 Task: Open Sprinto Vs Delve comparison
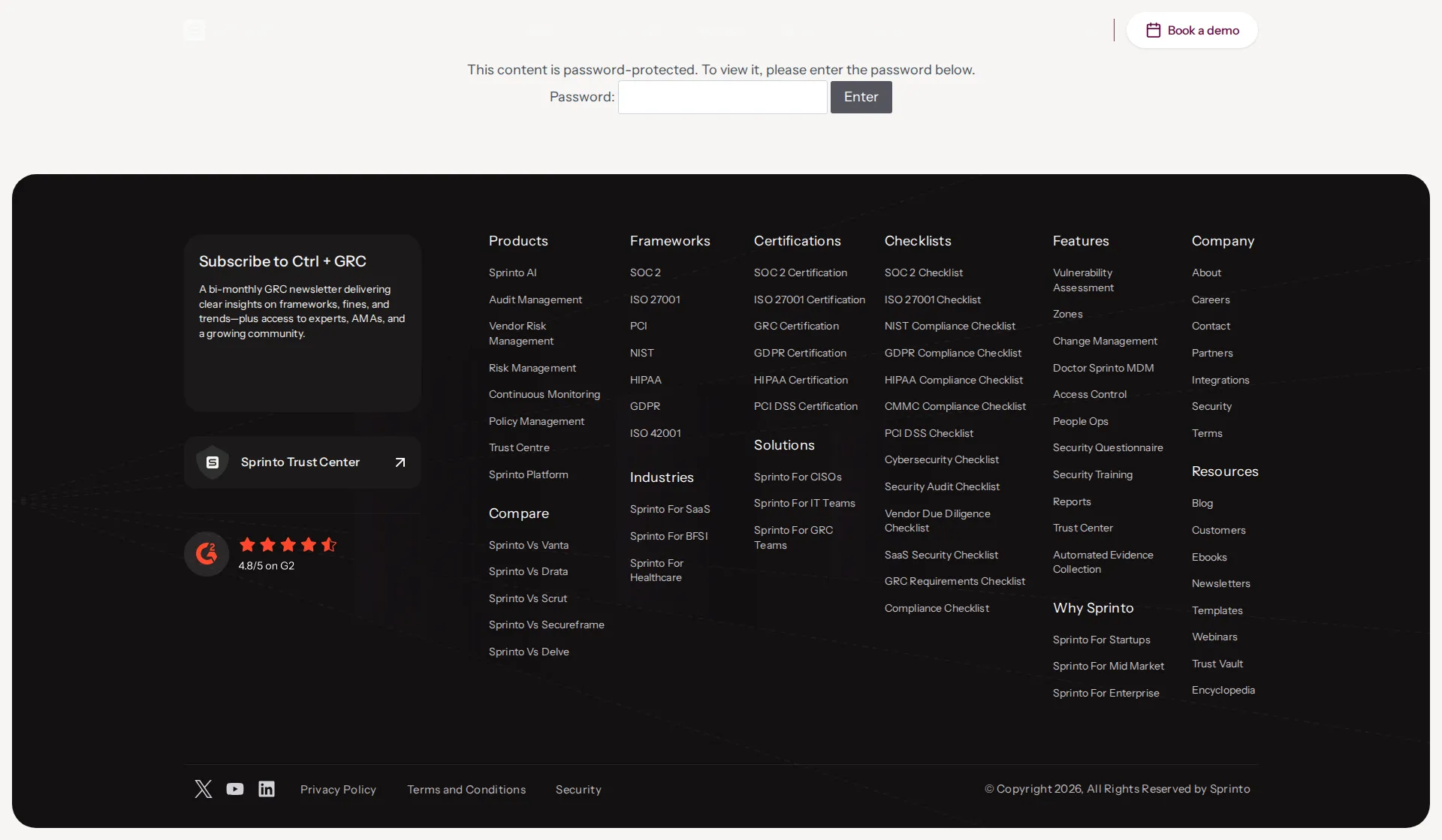[x=529, y=652]
